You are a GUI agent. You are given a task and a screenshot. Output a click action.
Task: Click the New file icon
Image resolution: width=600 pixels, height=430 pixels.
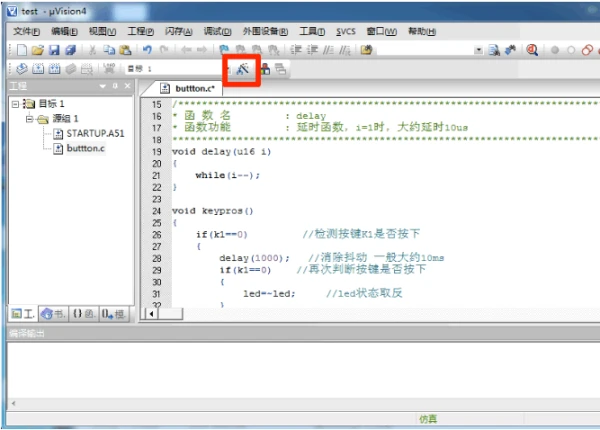(x=21, y=50)
